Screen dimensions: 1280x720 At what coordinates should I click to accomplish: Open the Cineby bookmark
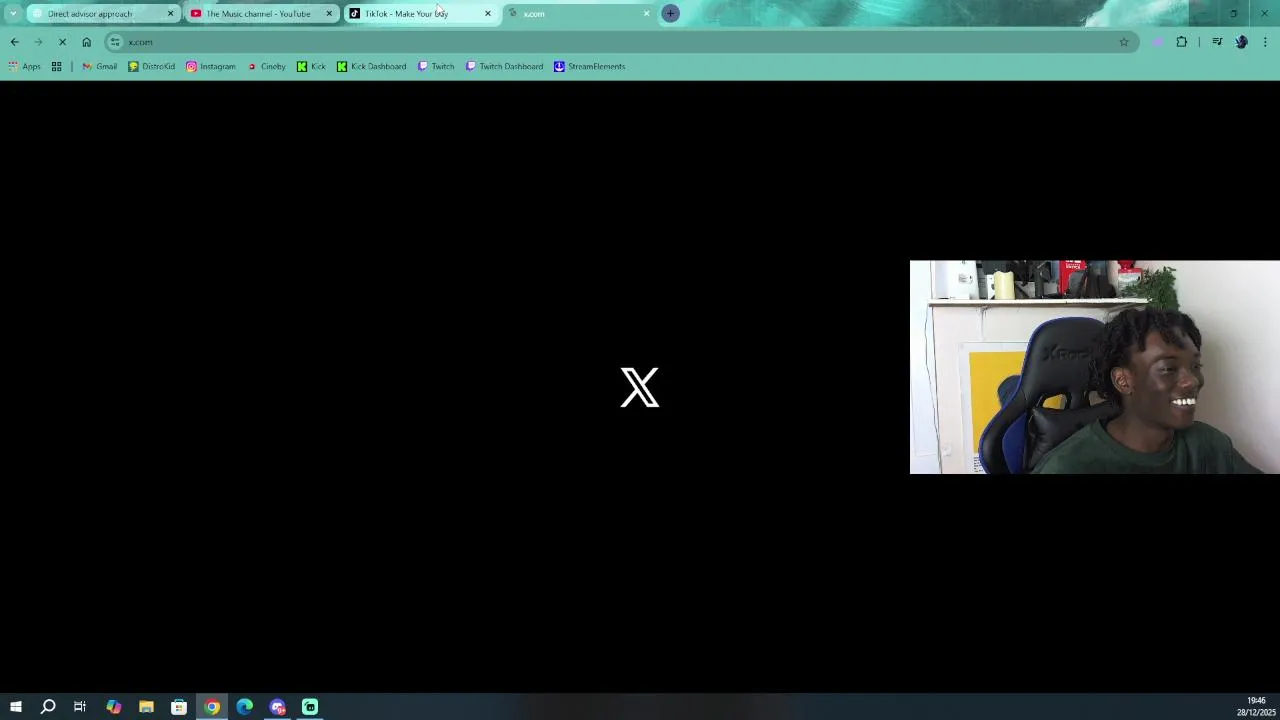point(266,66)
